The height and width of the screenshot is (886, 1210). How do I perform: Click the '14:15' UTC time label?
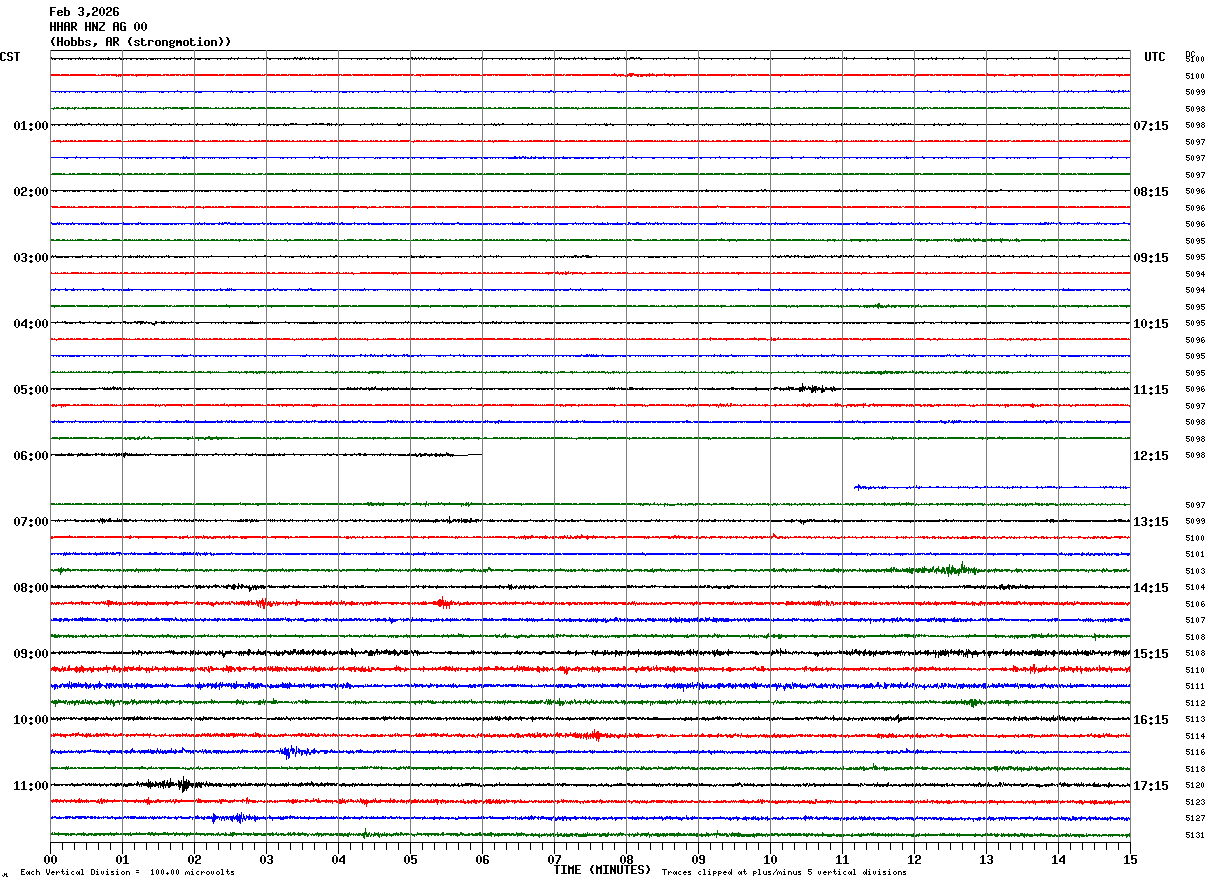tap(1151, 588)
